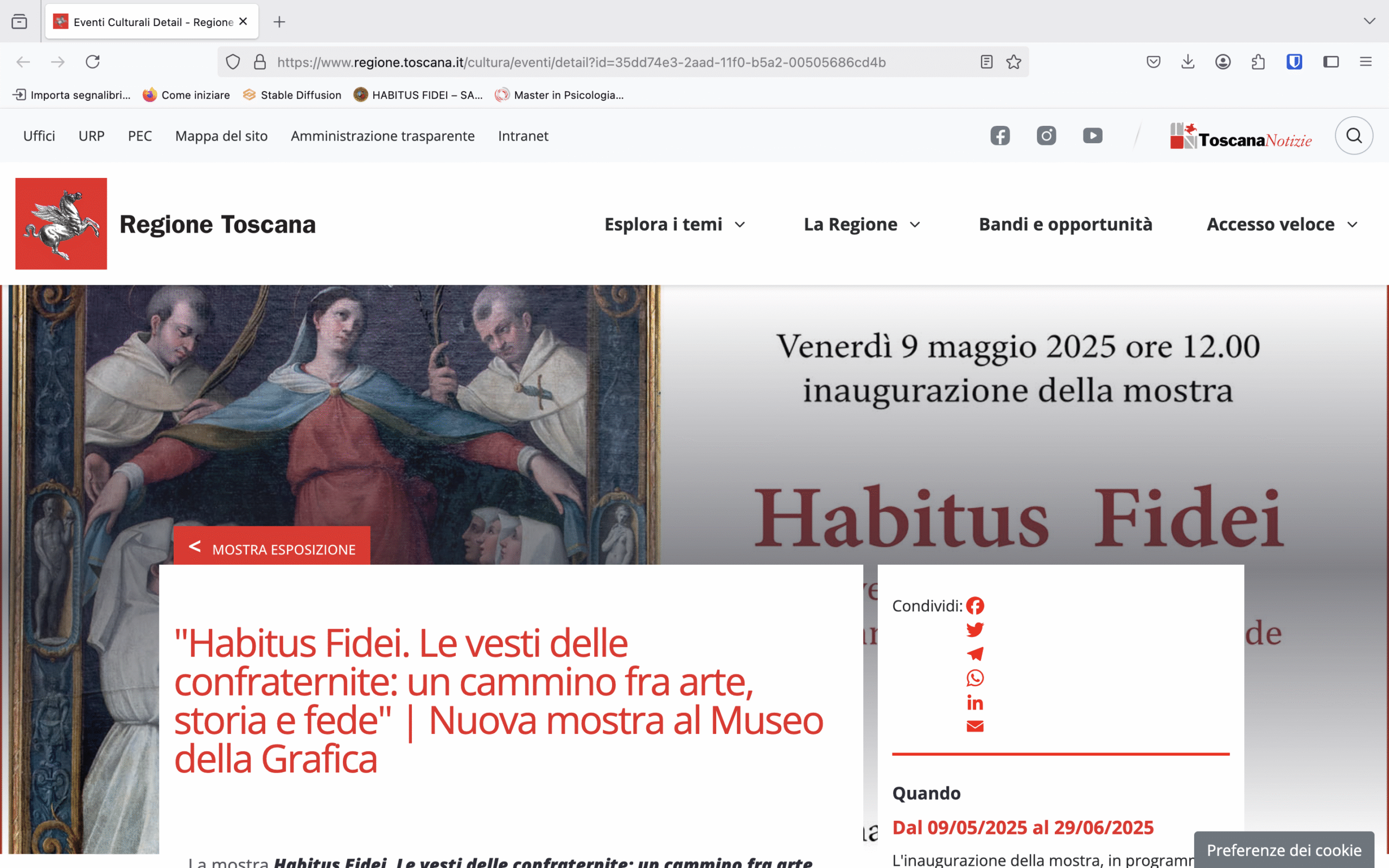Open Bandi e opportunità menu item
The width and height of the screenshot is (1389, 868).
tap(1065, 225)
